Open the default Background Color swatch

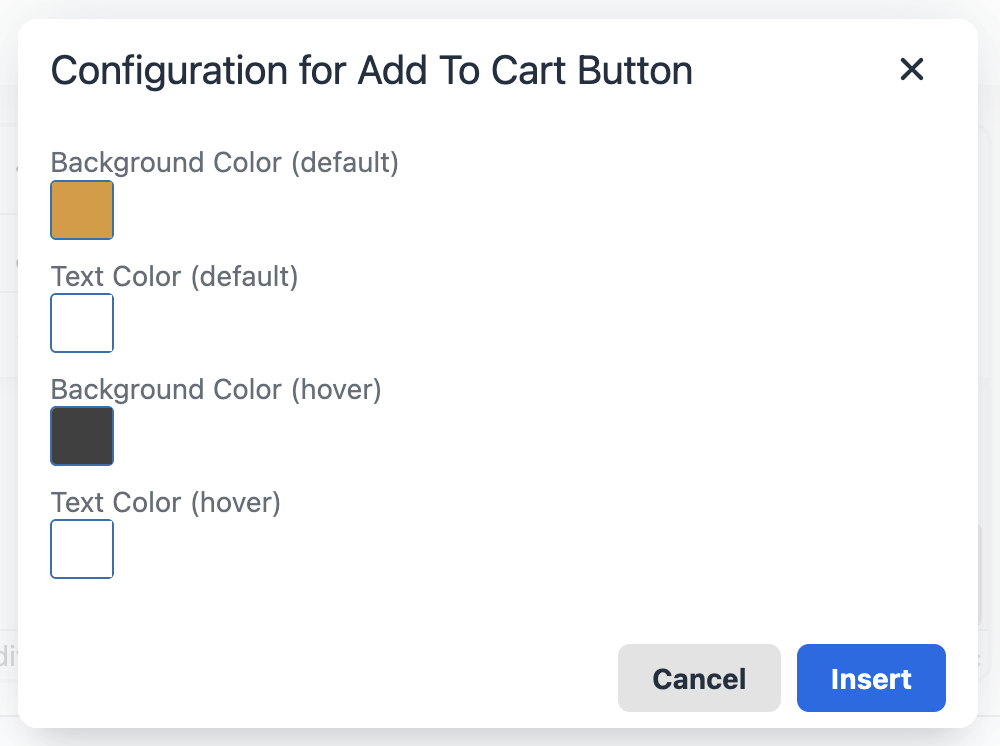point(81,210)
